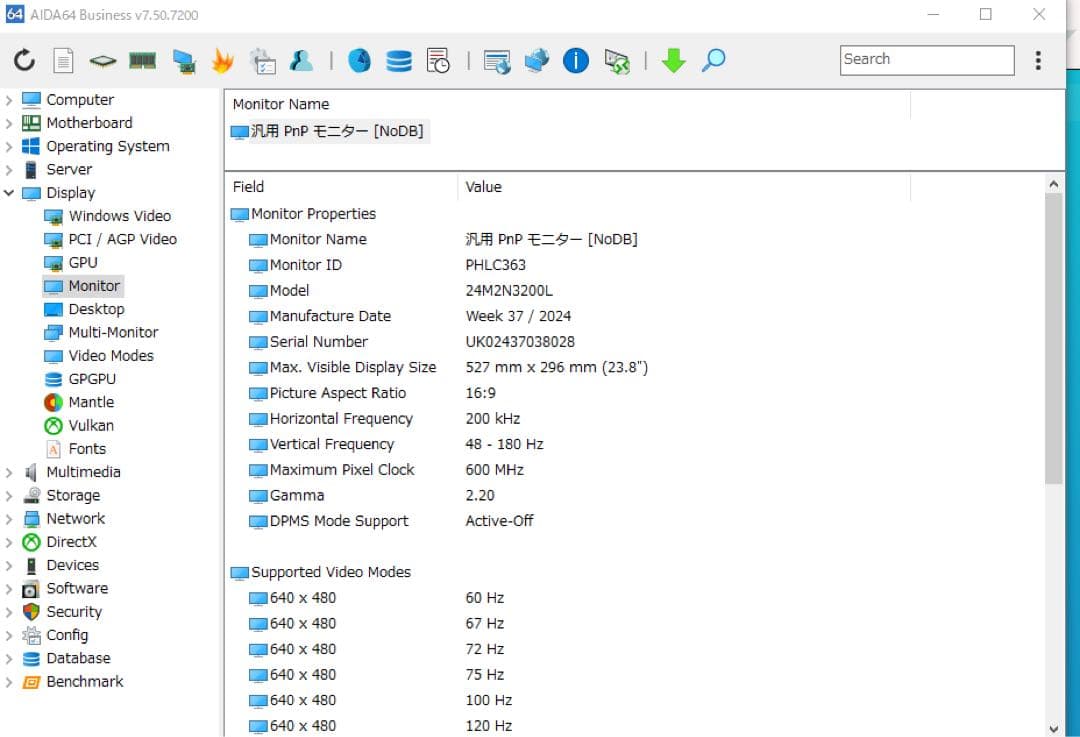Click the video adapter toolbar icon
This screenshot has height=737, width=1080.
click(181, 60)
